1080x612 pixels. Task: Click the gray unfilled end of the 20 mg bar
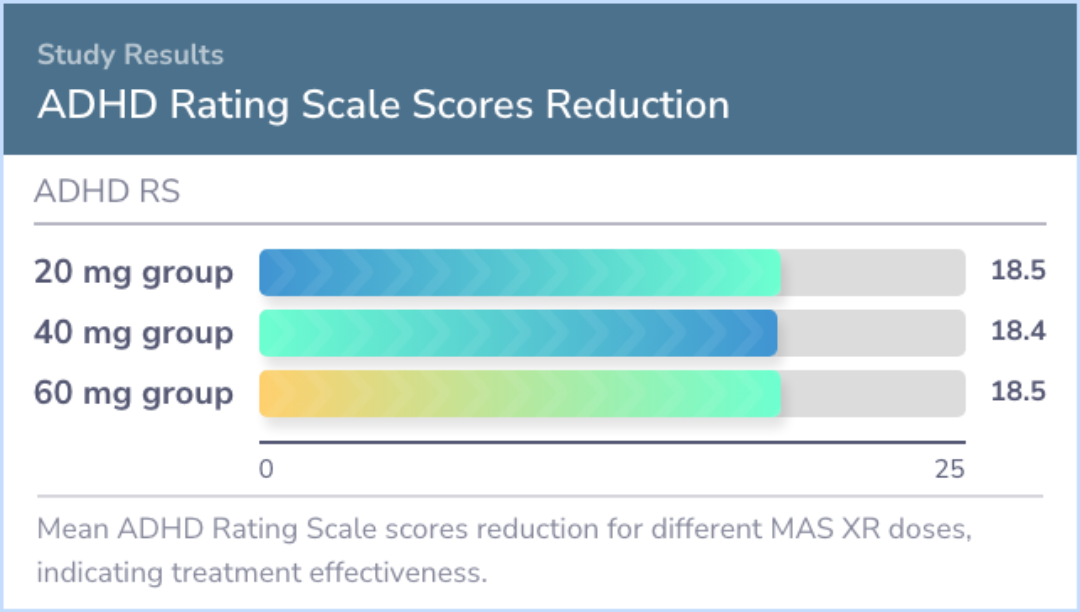(x=872, y=273)
